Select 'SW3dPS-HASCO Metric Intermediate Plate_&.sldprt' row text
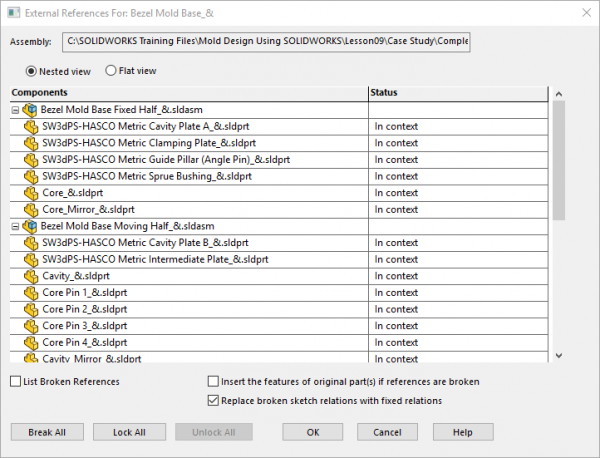 155,259
